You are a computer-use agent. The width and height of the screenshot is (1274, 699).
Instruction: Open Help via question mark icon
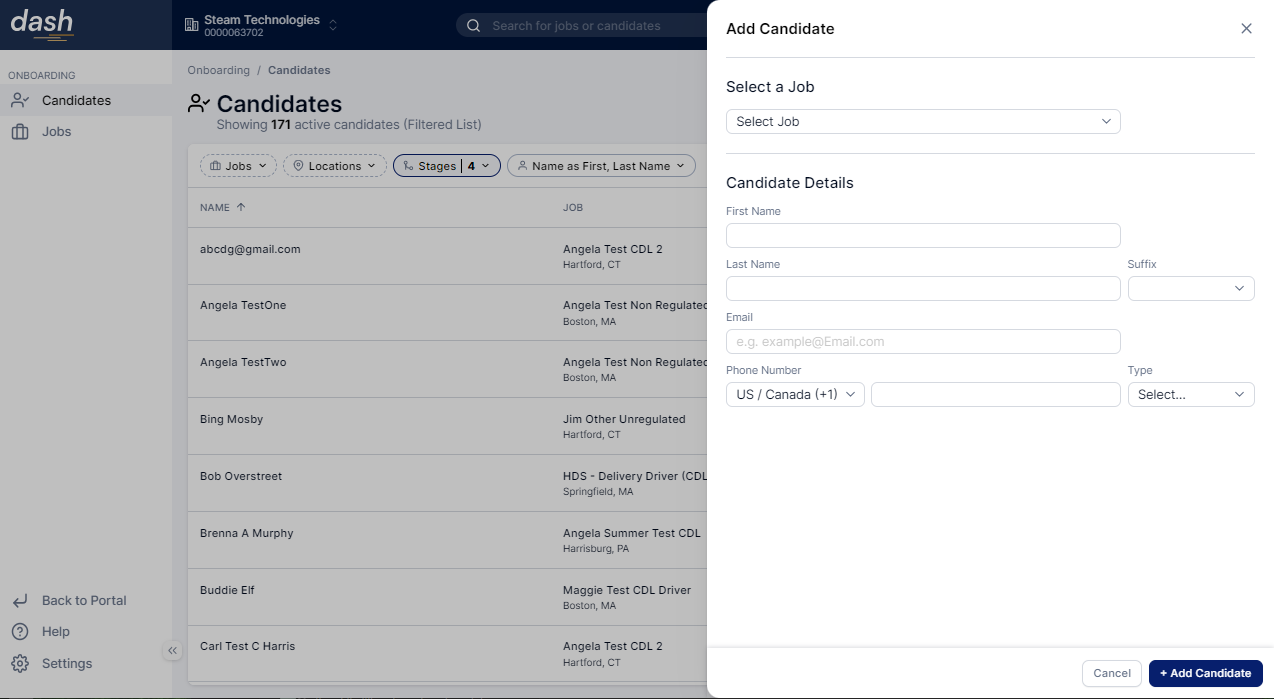click(20, 631)
